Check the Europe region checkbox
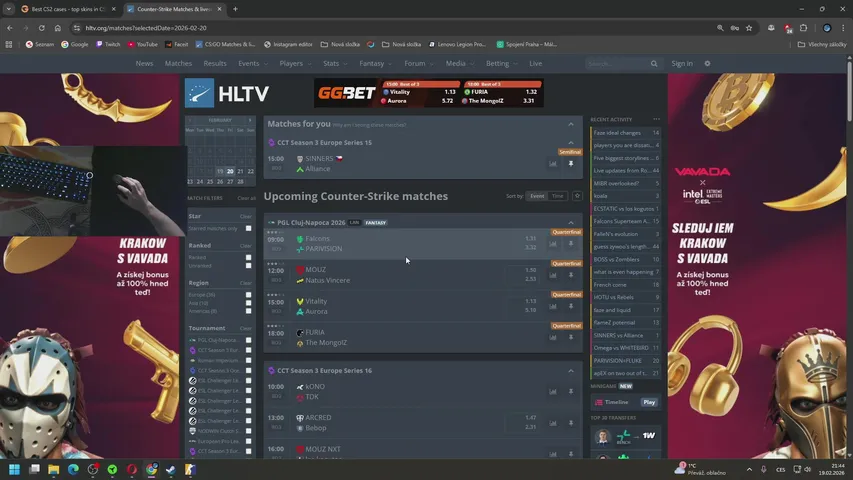 [249, 295]
